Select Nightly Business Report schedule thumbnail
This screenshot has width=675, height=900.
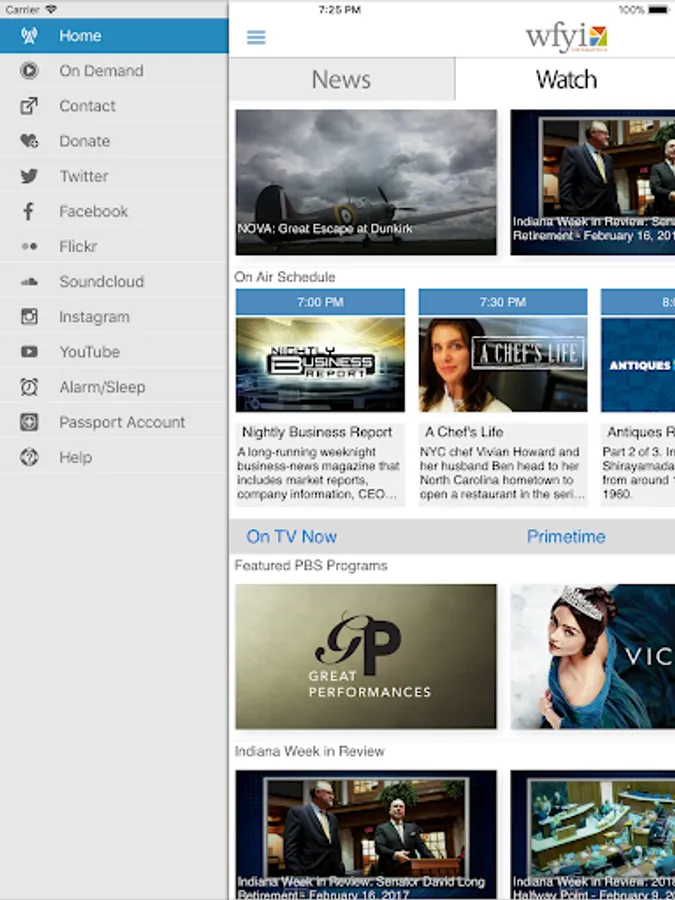[320, 364]
